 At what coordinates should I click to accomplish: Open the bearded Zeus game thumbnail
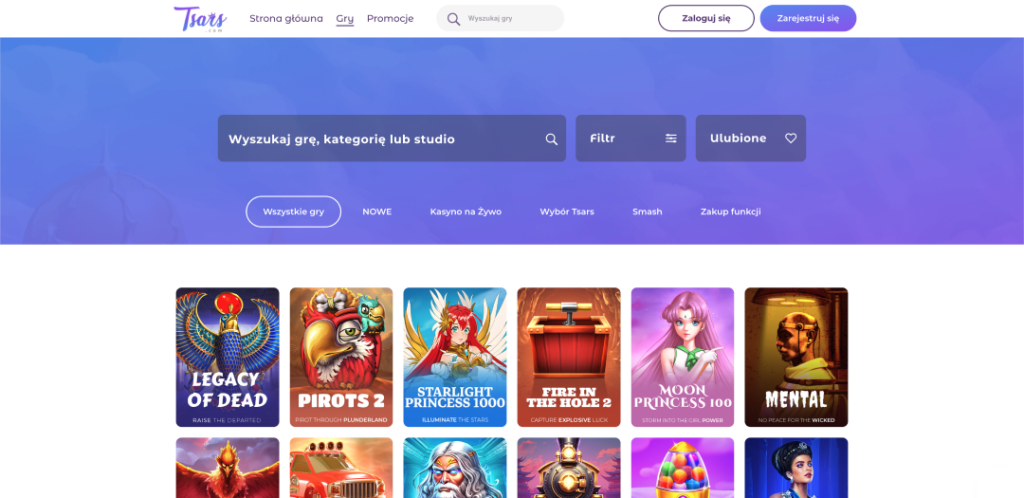point(455,468)
